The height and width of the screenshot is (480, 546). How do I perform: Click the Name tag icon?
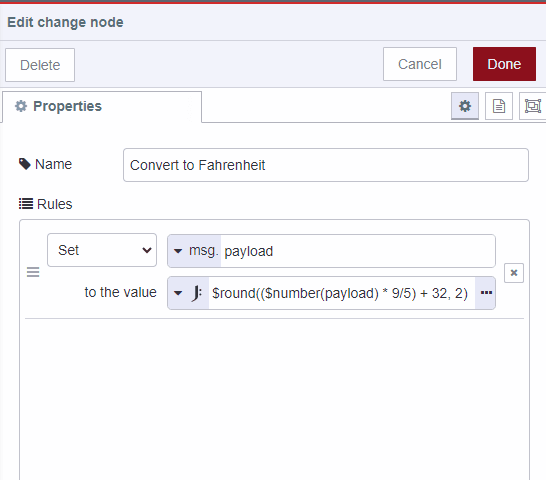click(x=25, y=164)
